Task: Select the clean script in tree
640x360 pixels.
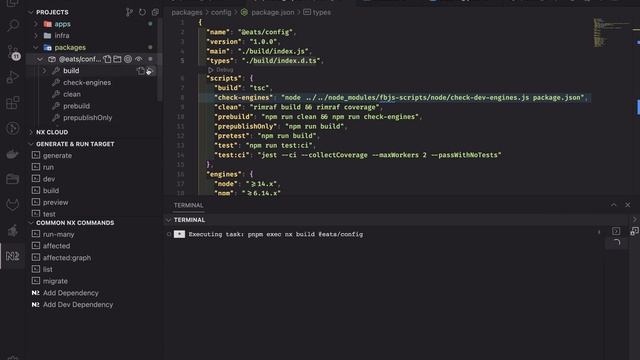Action: pos(72,94)
